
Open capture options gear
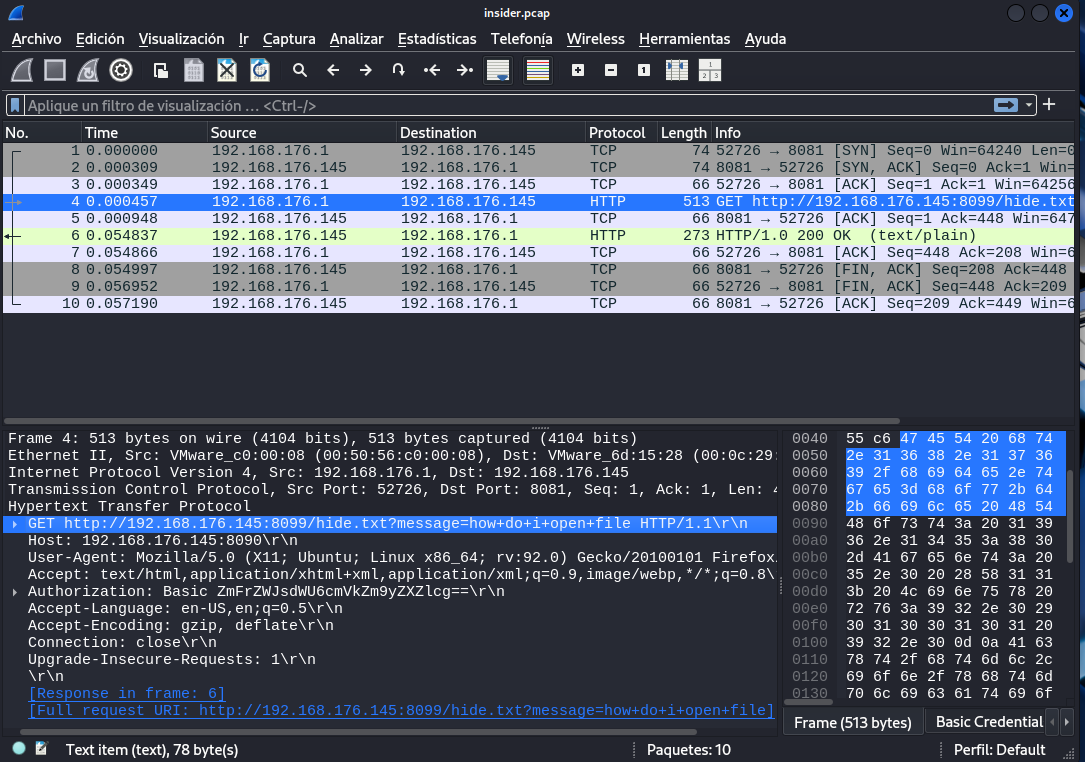click(x=121, y=70)
